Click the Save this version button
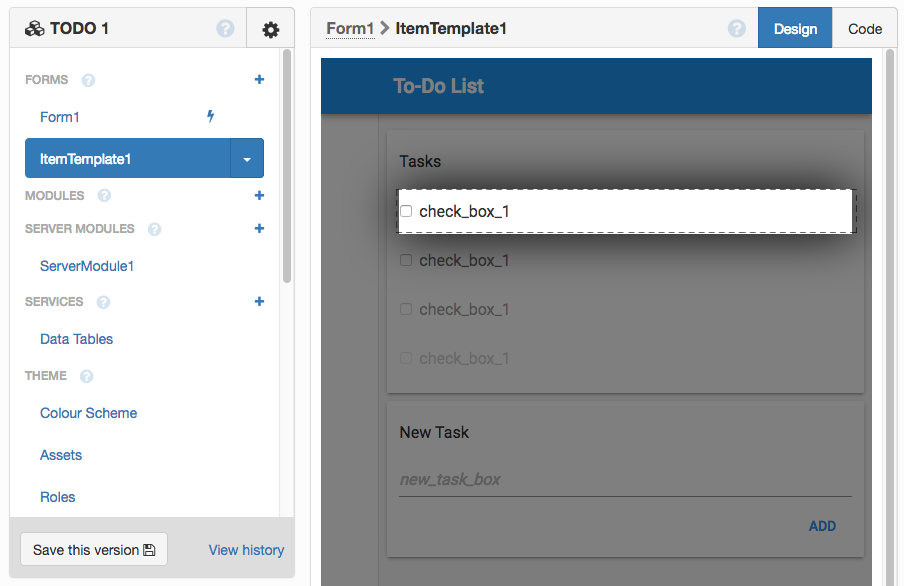Screen dimensions: 904x586 [94, 550]
